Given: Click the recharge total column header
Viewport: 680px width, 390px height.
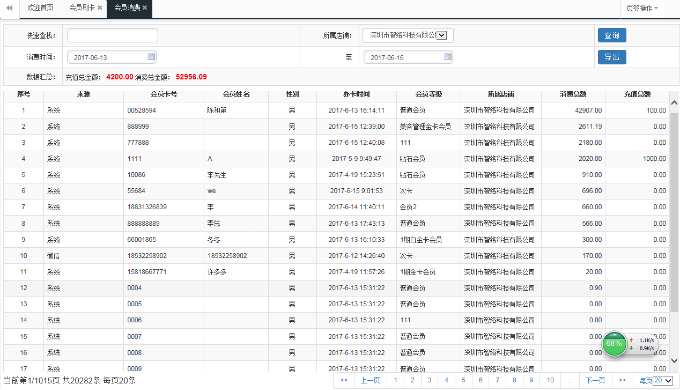Looking at the screenshot, I should pos(637,94).
